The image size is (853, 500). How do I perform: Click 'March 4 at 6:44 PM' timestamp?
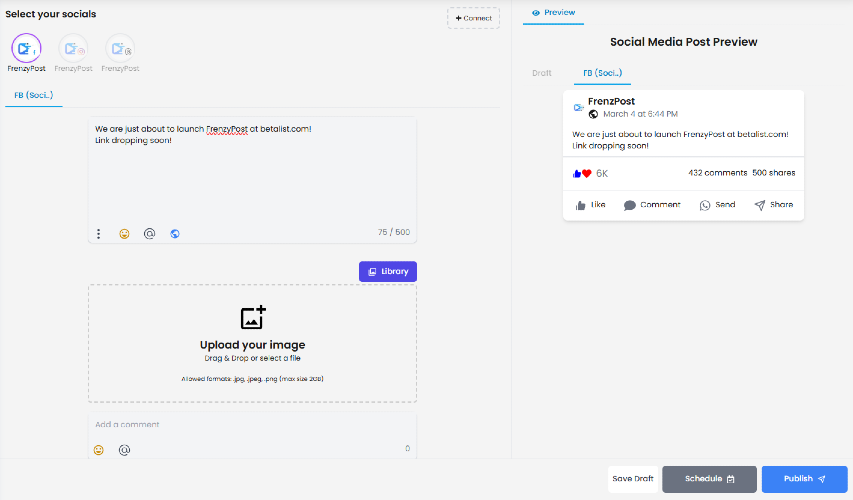tap(640, 114)
